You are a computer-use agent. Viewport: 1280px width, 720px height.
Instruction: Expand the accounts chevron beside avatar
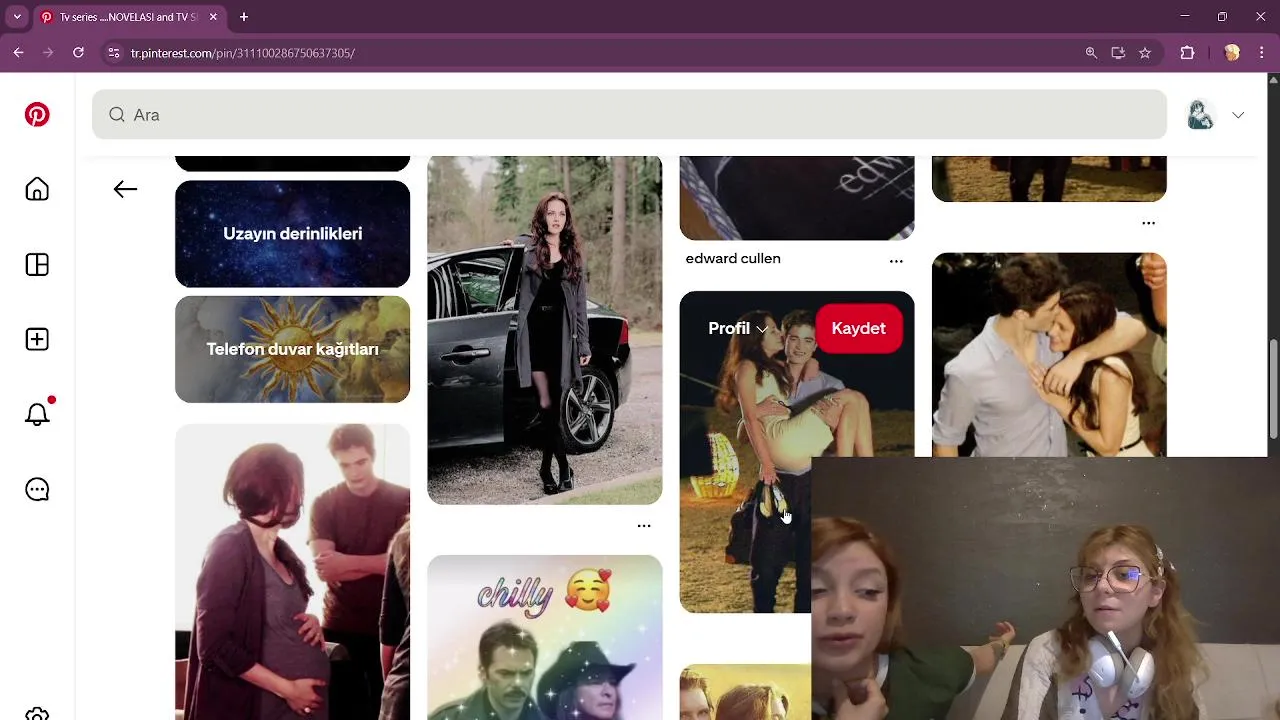(x=1238, y=115)
